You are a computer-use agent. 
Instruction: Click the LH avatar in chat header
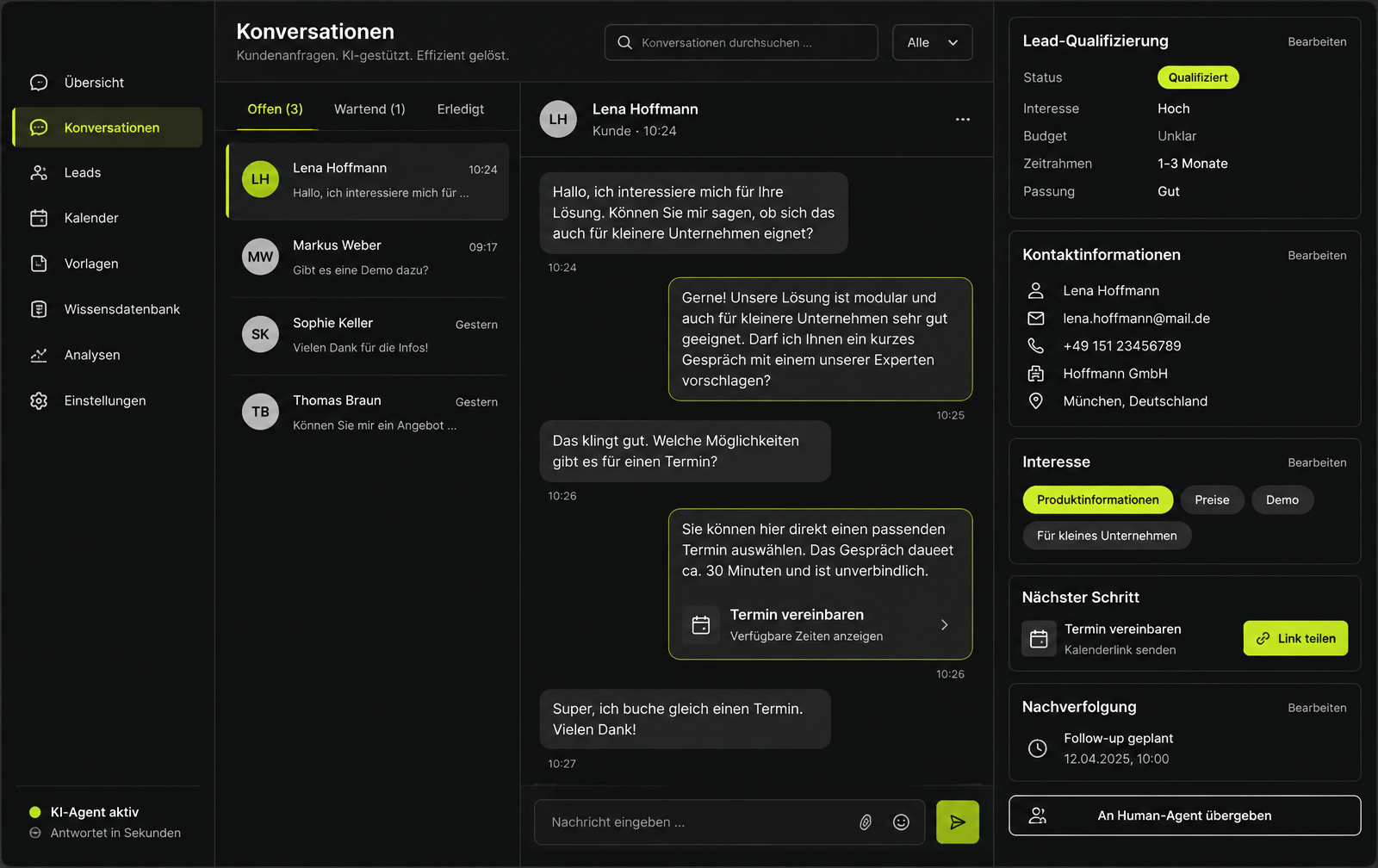(x=558, y=119)
